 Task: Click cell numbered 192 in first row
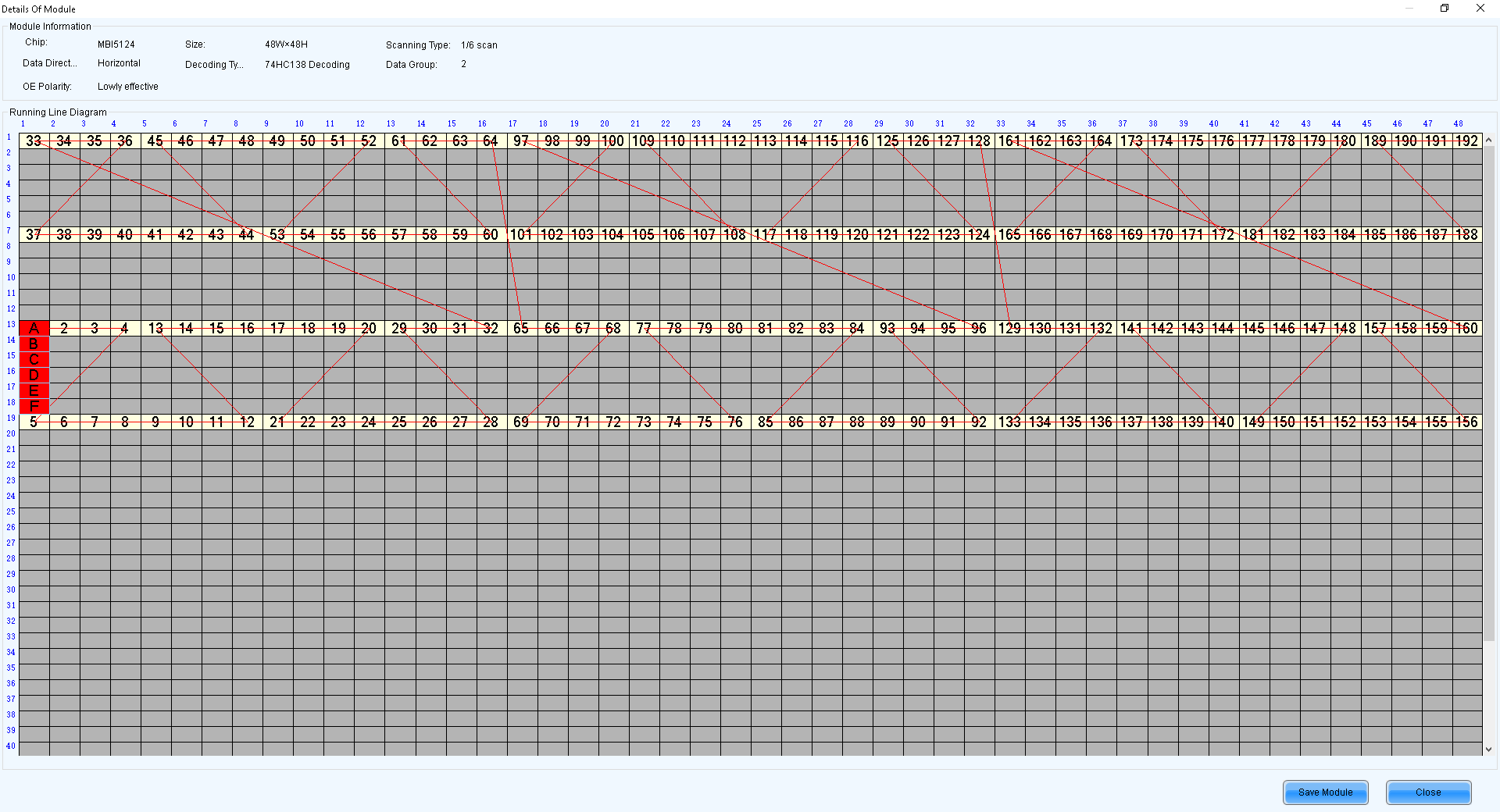1467,141
